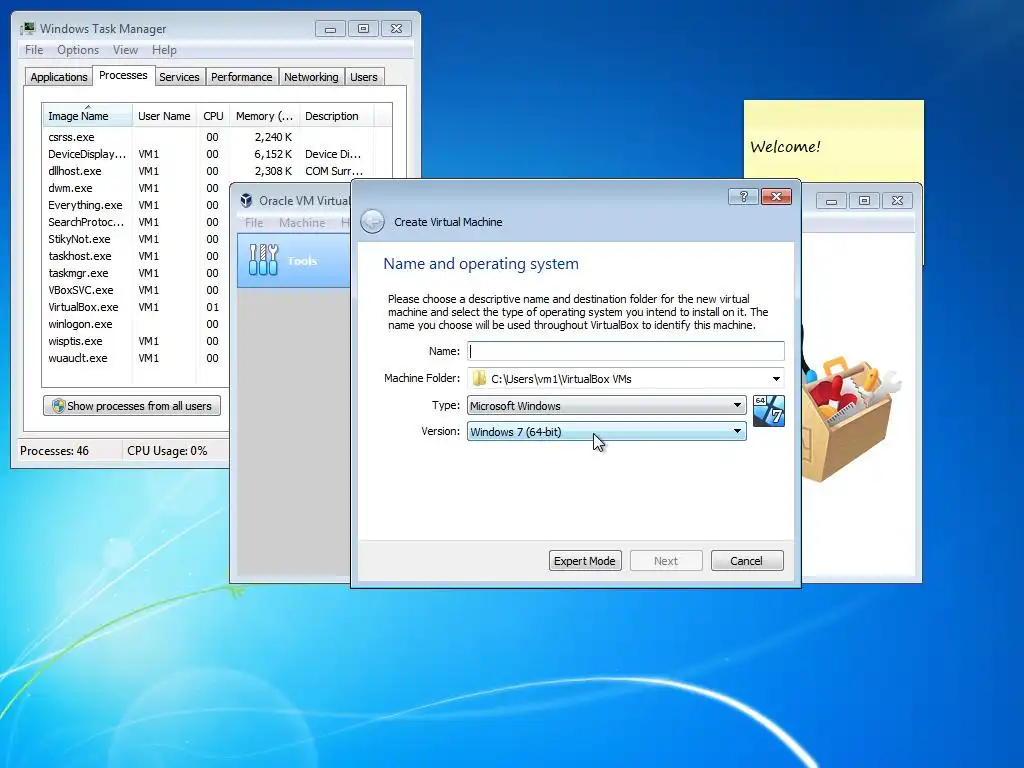
Task: Click the Windows 7 64-bit OS badge icon
Action: point(769,411)
